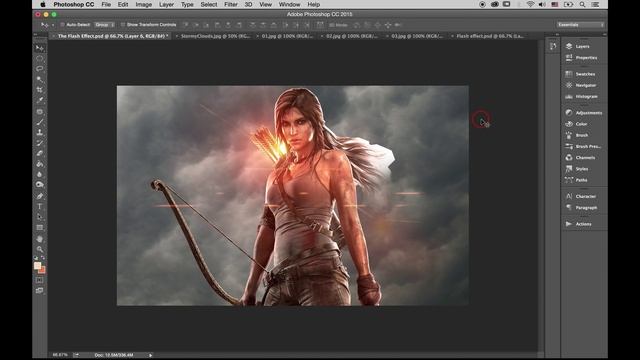This screenshot has height=360, width=640.
Task: Open the Select menu
Action: (209, 4)
